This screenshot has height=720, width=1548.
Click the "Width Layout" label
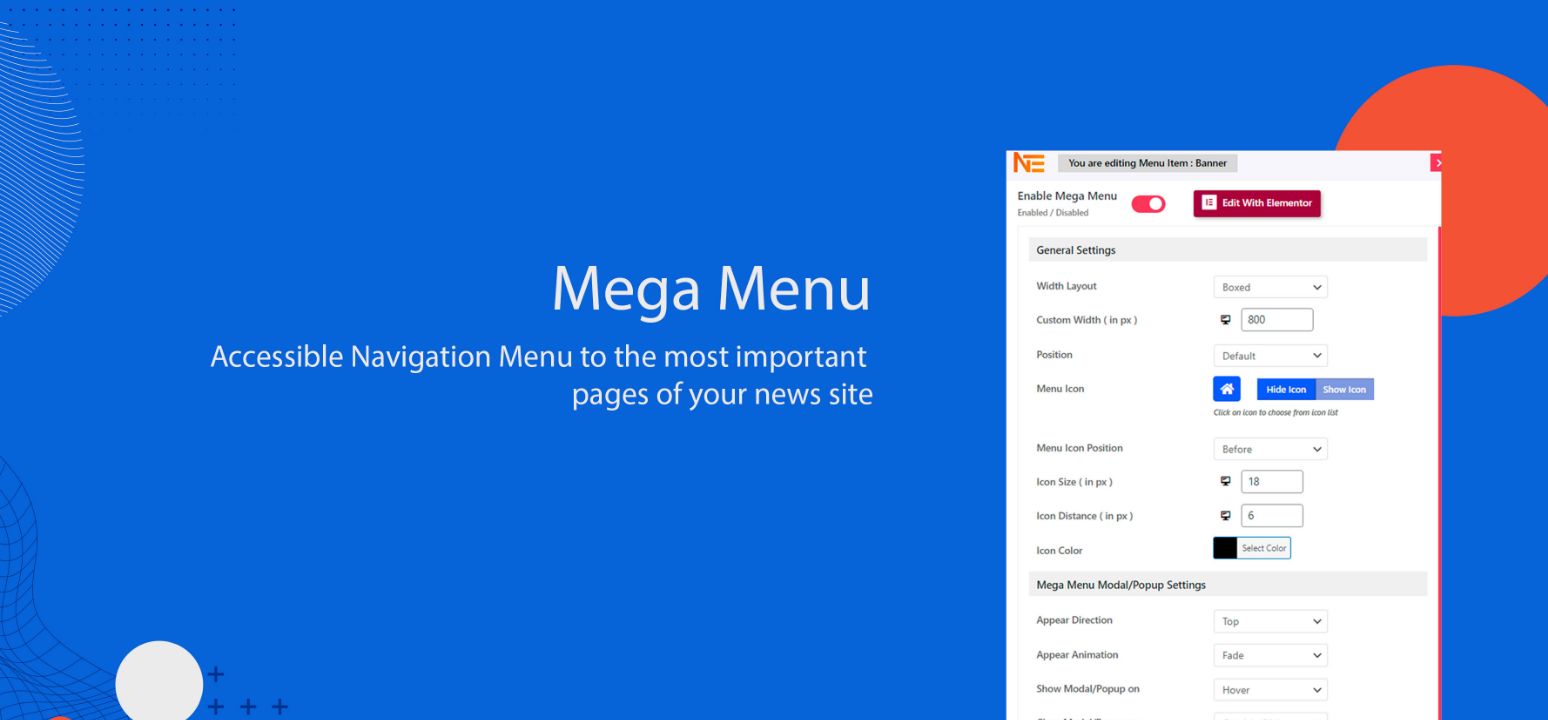click(1067, 286)
